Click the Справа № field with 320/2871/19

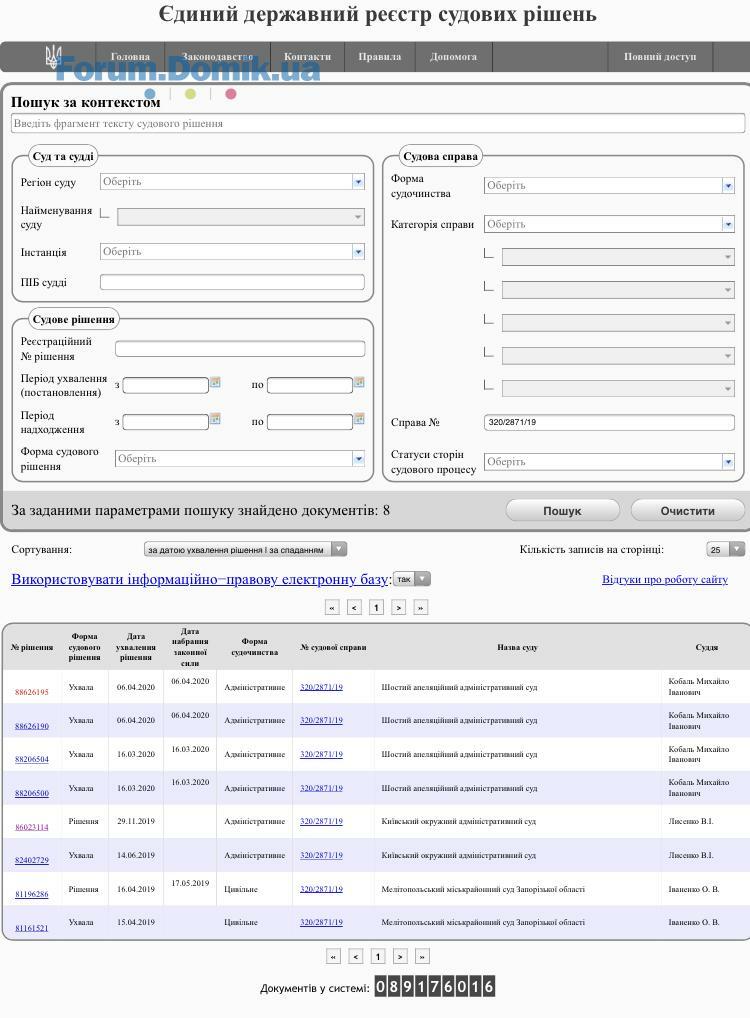click(609, 422)
